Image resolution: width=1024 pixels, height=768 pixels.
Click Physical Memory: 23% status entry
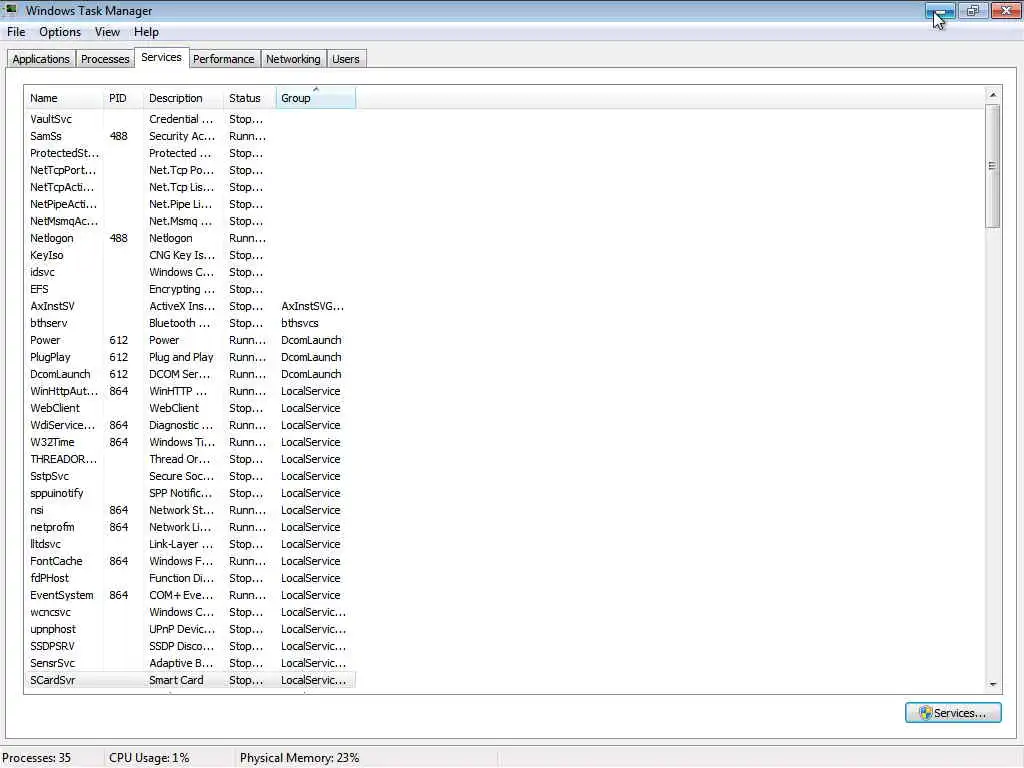tap(299, 758)
